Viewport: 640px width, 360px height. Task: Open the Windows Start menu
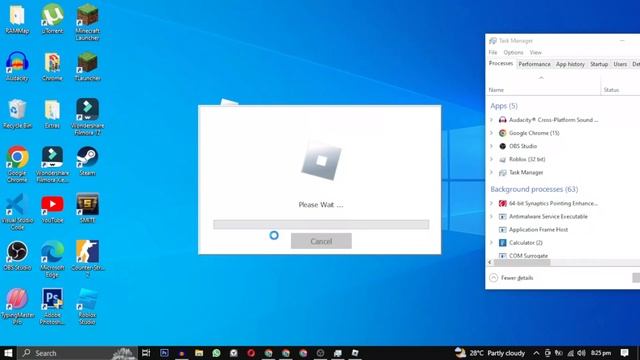coord(8,353)
